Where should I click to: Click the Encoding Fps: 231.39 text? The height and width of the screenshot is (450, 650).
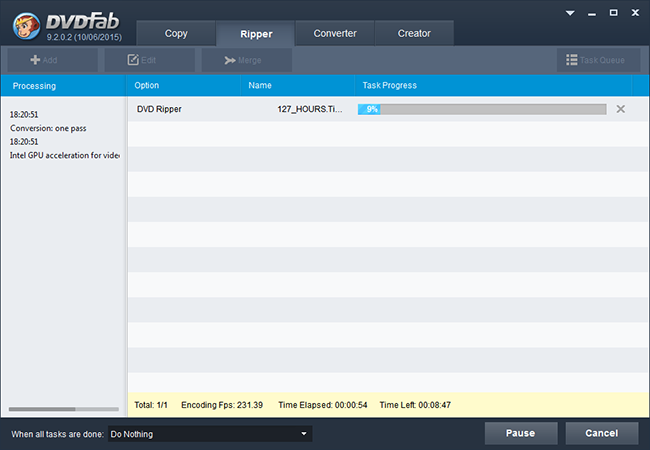pyautogui.click(x=222, y=405)
